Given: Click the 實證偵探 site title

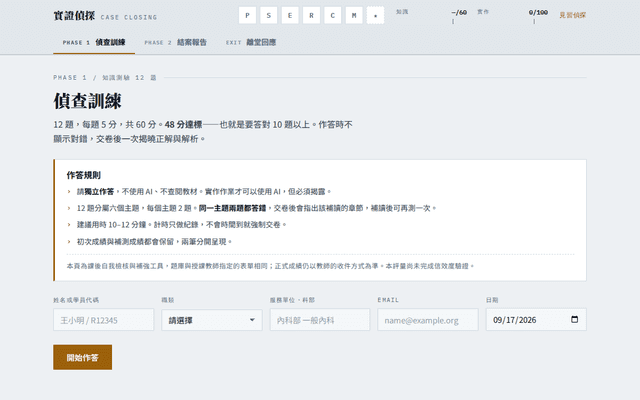Looking at the screenshot, I should 74,16.
